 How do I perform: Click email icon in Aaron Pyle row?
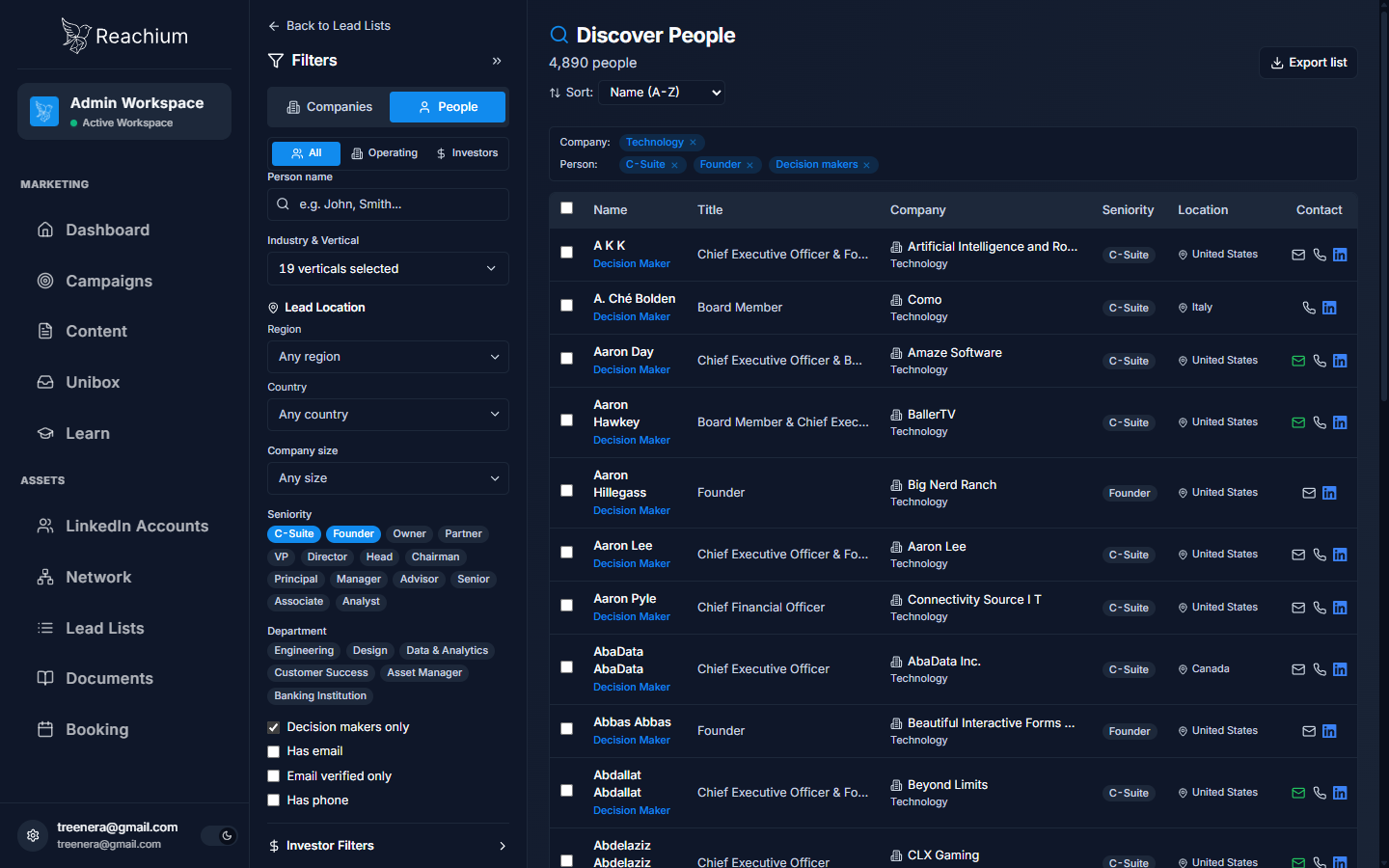1298,608
